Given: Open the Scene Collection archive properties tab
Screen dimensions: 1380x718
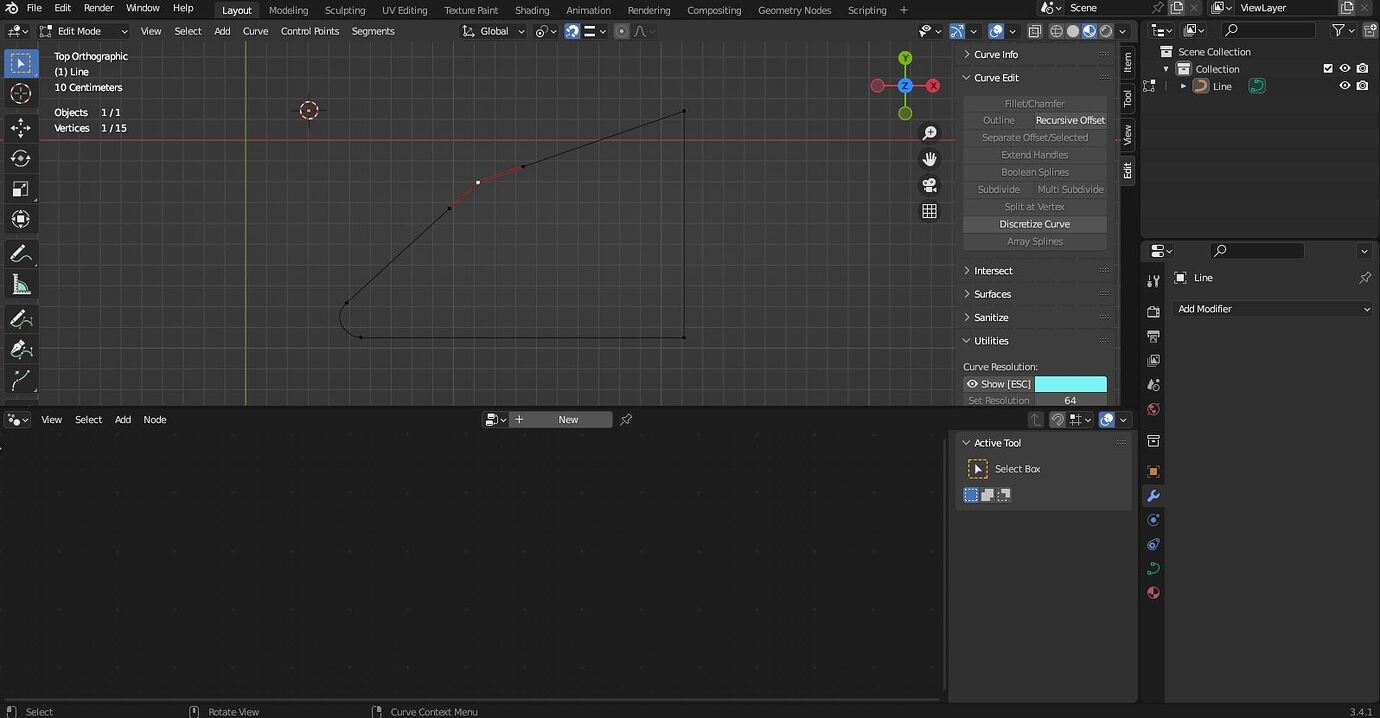Looking at the screenshot, I should point(1153,440).
